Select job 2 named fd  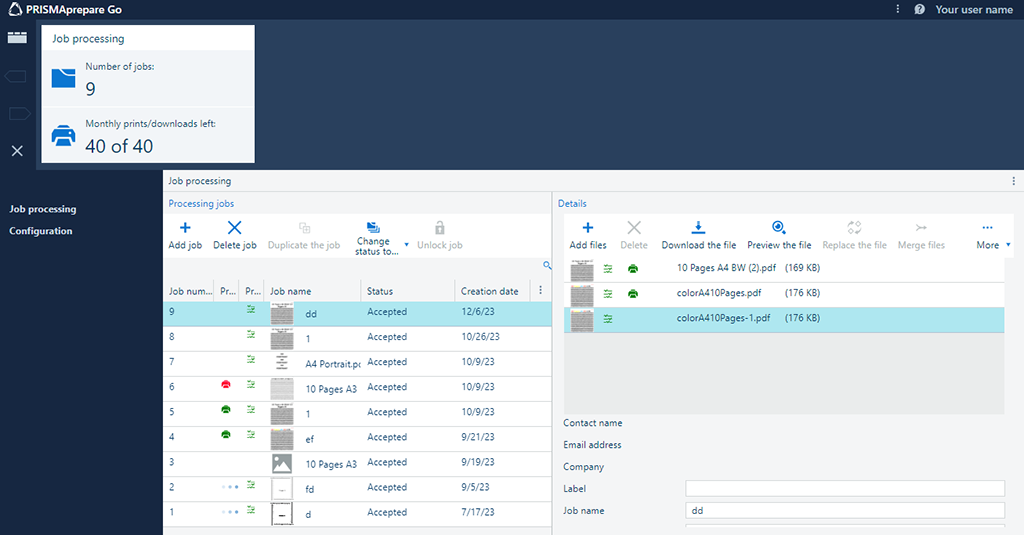pyautogui.click(x=357, y=489)
